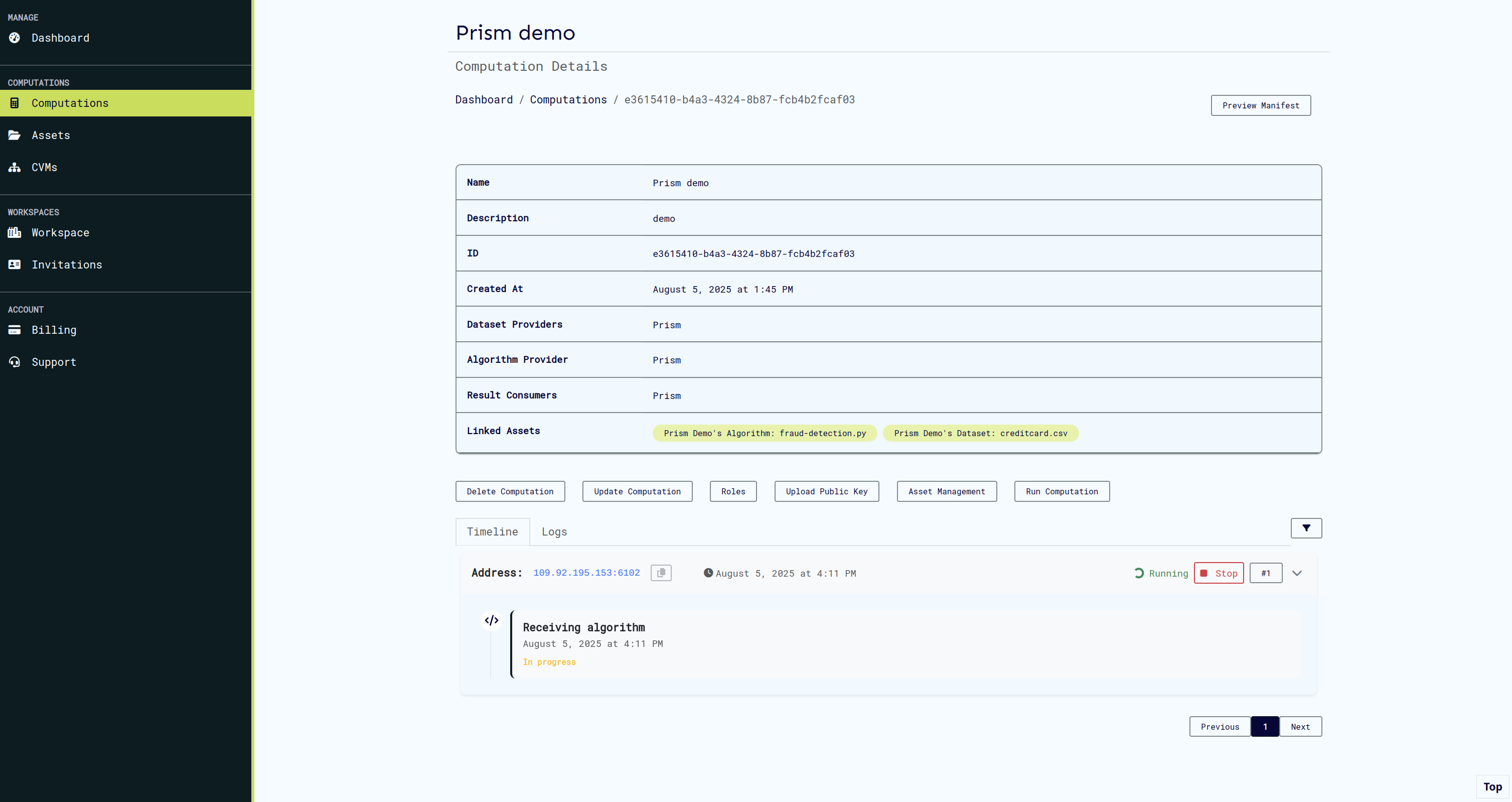Click Run Computation button
This screenshot has height=802, width=1512.
[x=1062, y=491]
